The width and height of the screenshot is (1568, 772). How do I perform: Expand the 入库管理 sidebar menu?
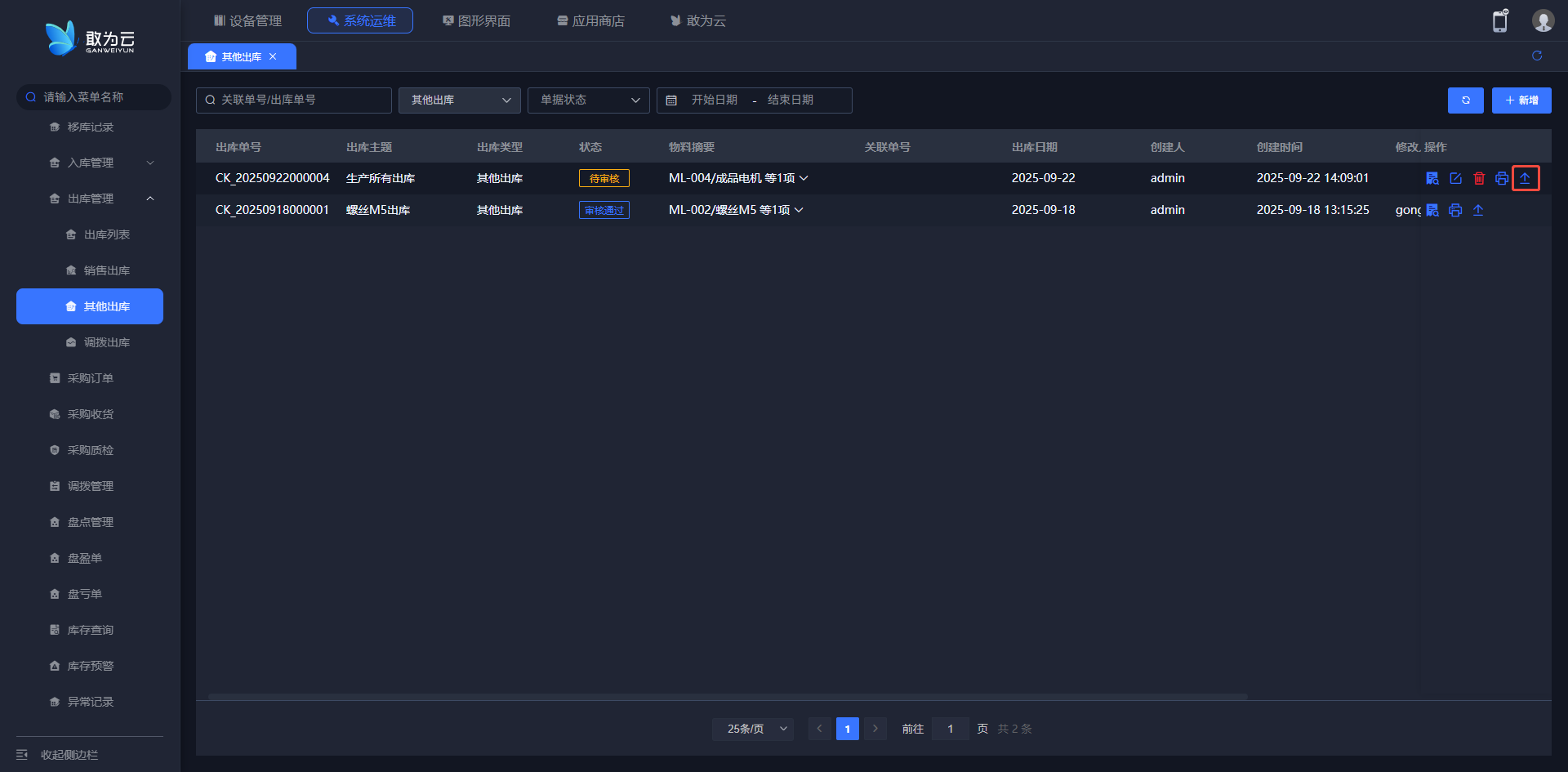[102, 163]
